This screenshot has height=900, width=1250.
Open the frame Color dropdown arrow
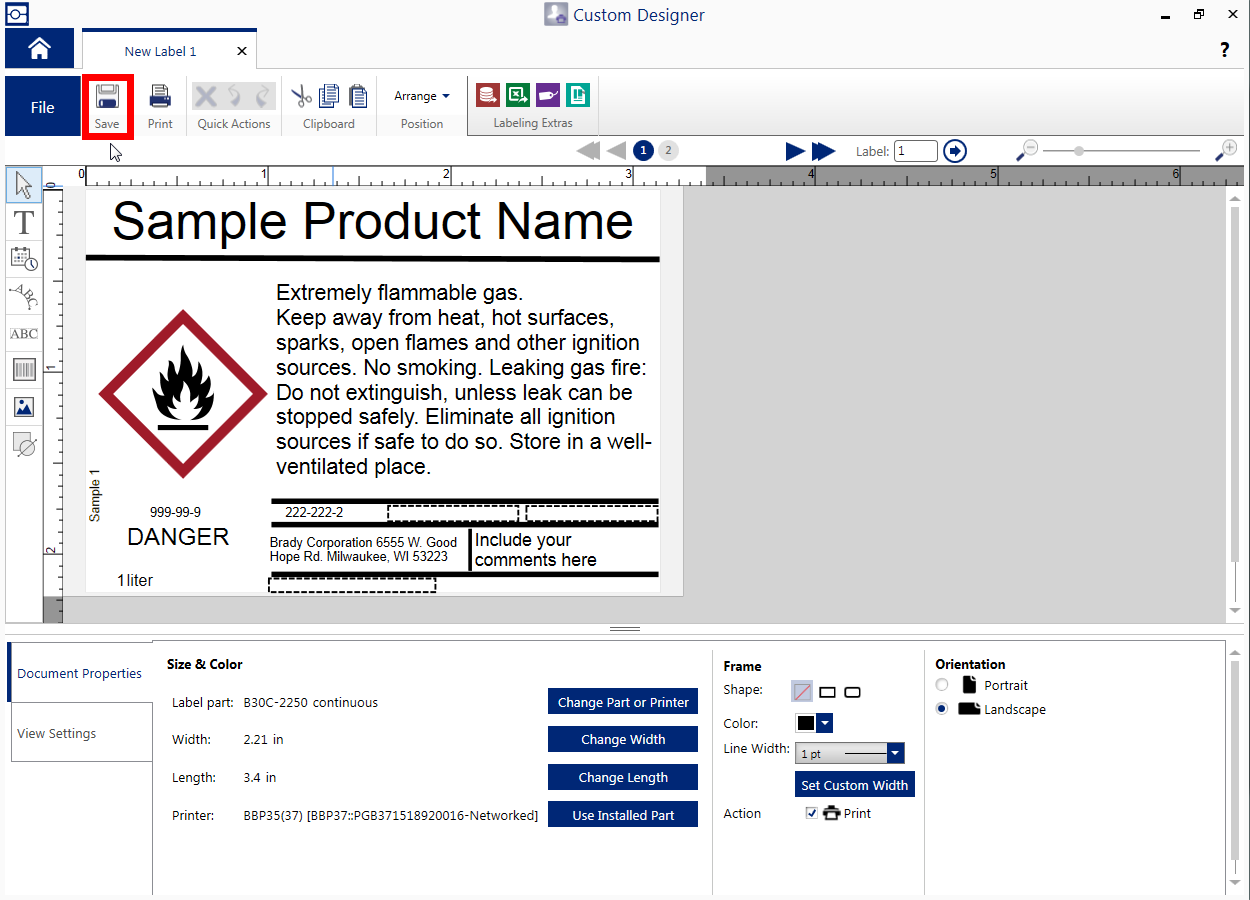(825, 723)
